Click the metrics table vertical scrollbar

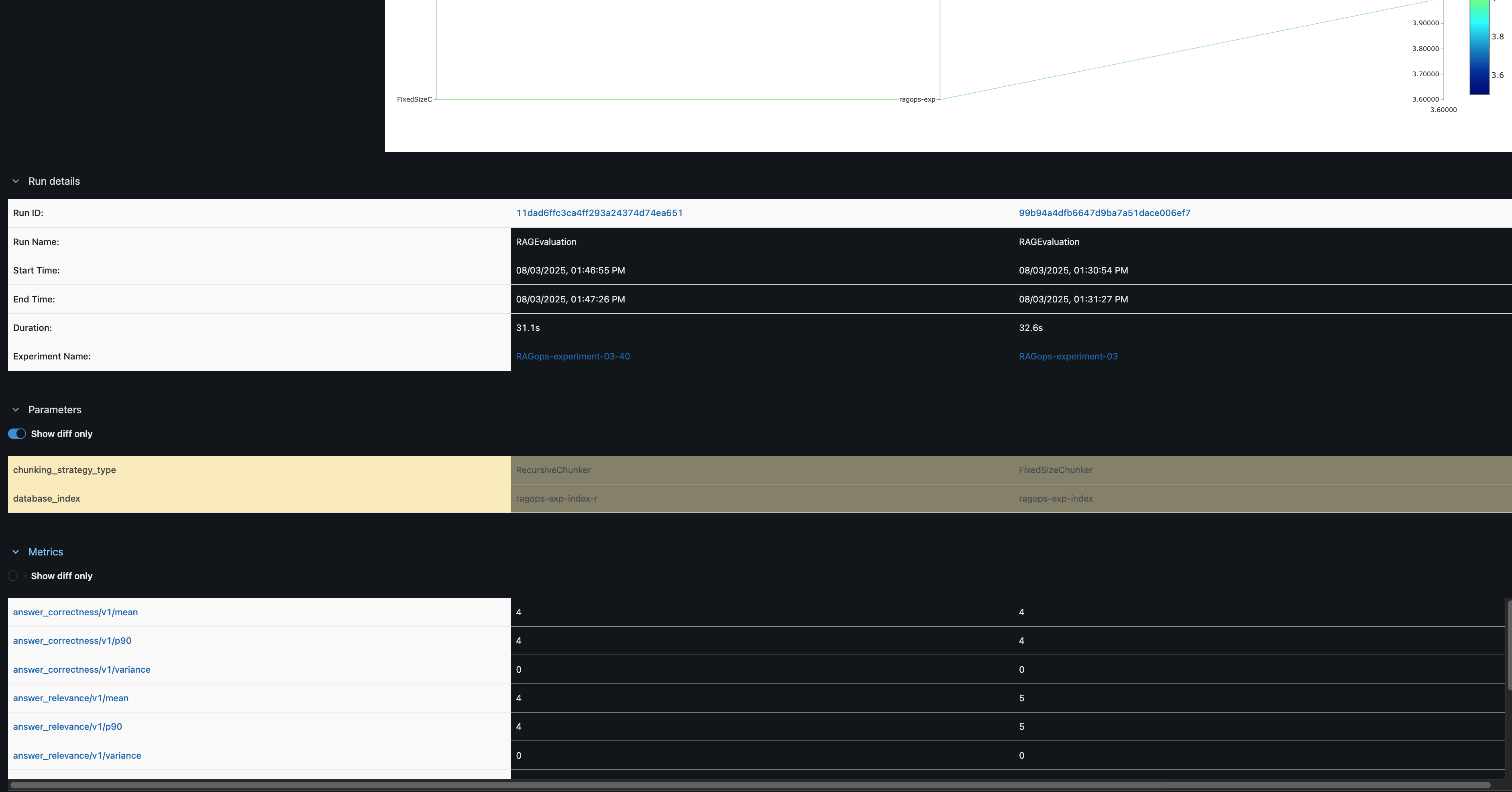(x=1508, y=645)
